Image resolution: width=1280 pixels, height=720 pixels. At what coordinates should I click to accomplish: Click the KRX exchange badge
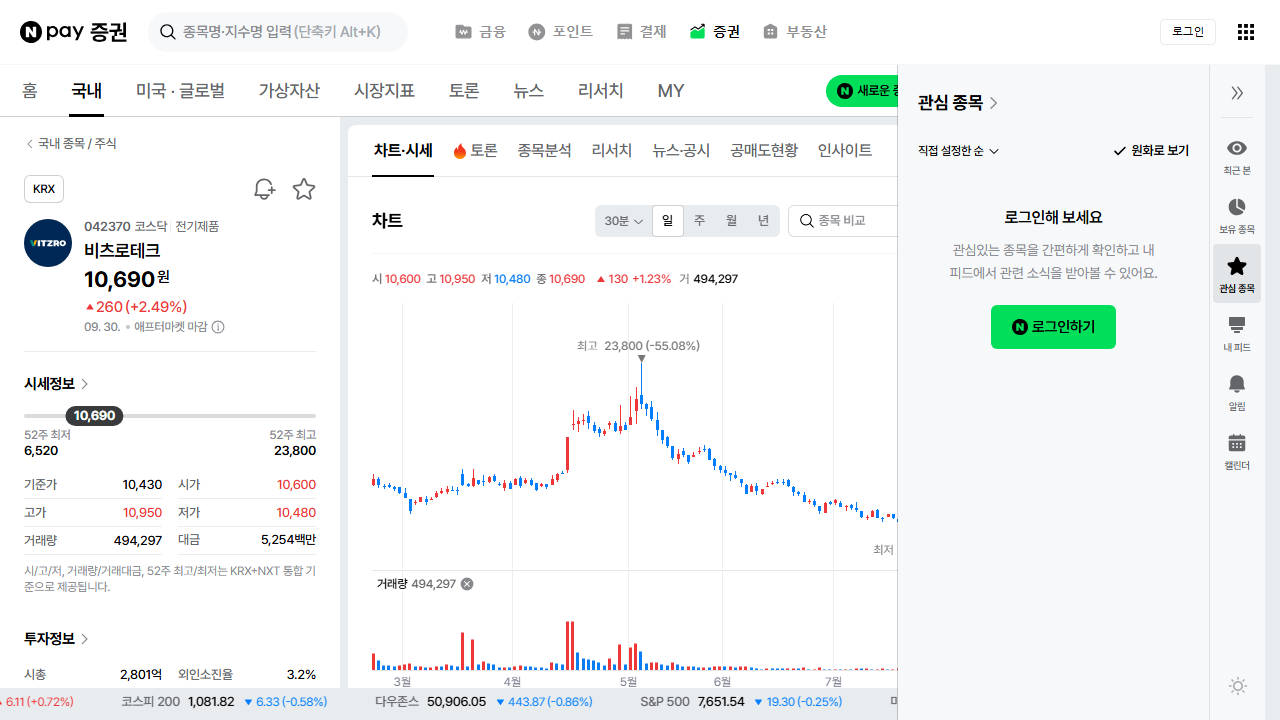(x=44, y=189)
